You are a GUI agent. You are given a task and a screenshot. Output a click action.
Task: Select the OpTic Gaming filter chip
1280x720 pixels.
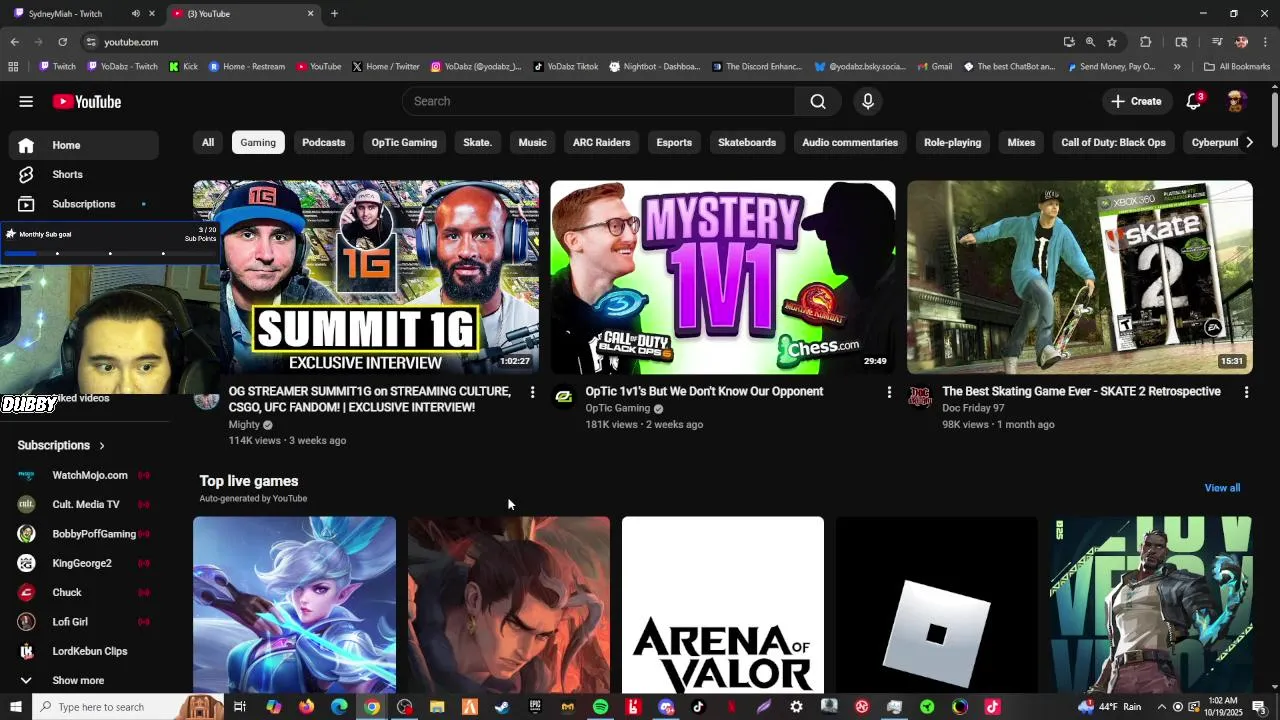pos(404,142)
